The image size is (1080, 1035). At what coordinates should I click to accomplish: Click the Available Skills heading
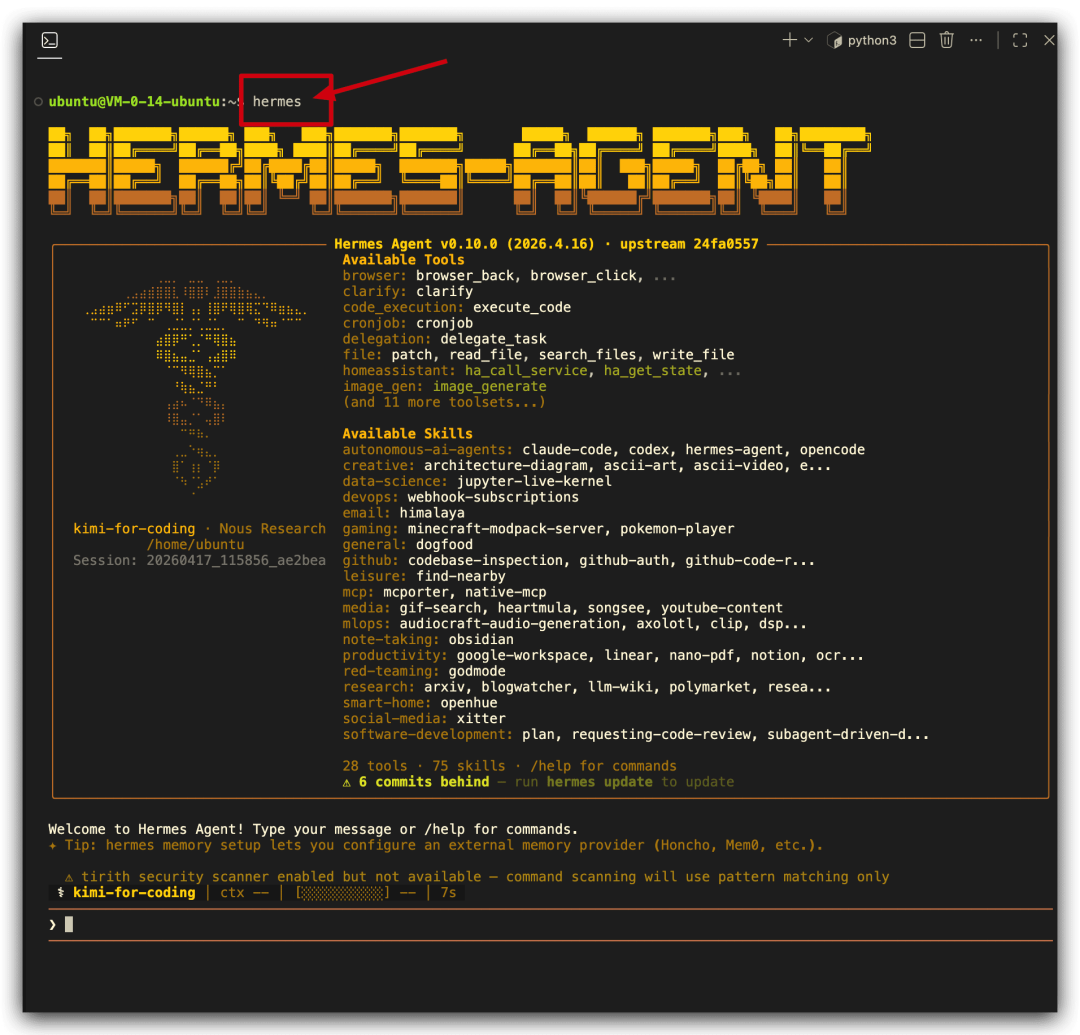point(407,434)
